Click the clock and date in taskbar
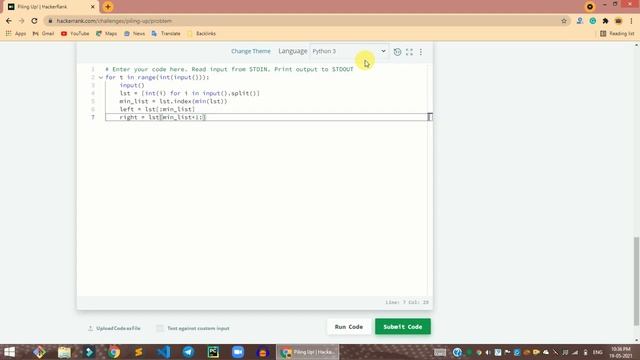Image resolution: width=640 pixels, height=360 pixels. 621,352
